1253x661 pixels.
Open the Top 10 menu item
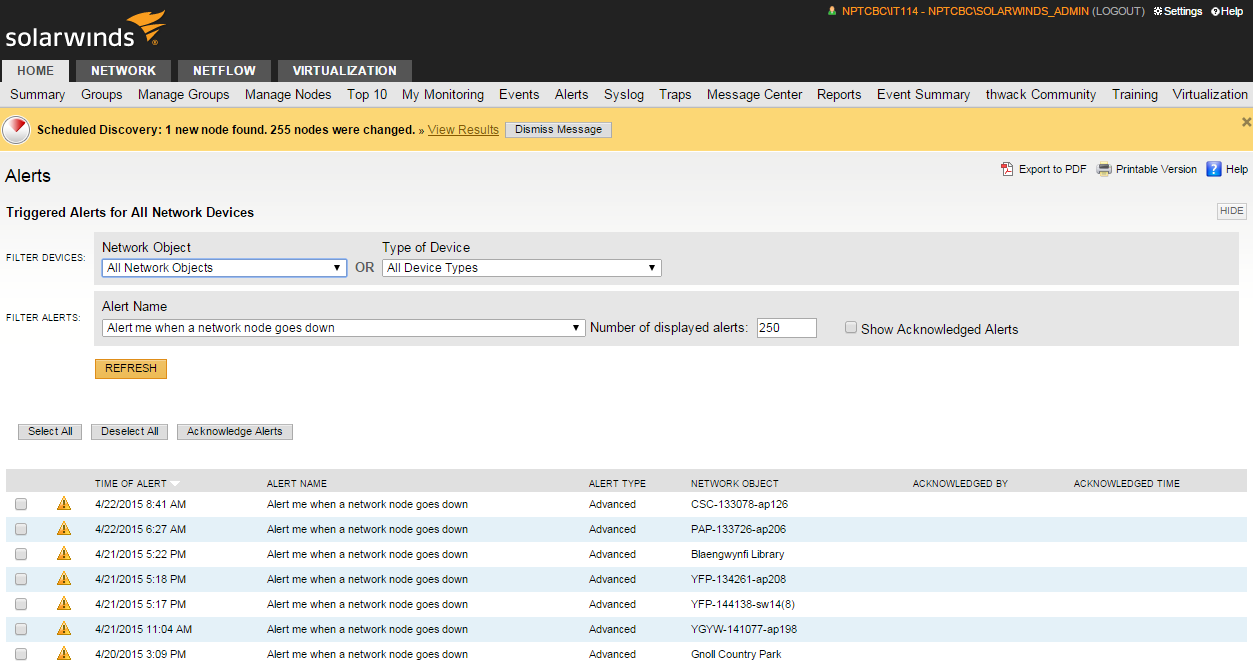(367, 94)
